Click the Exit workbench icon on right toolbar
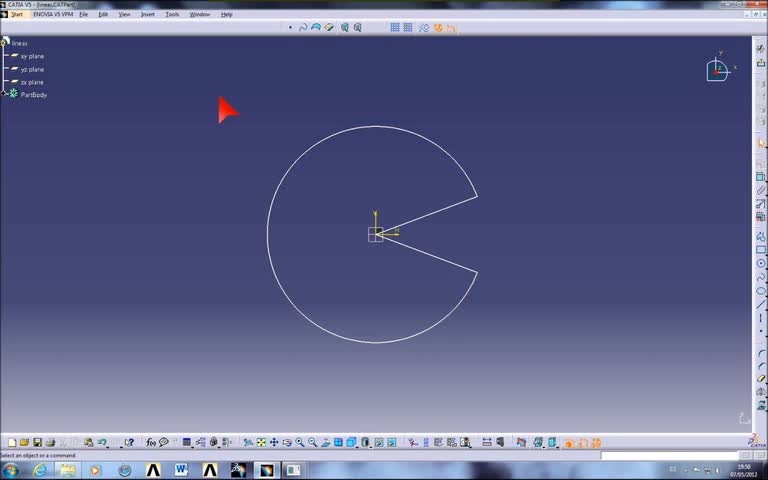Screen dimensions: 768x480 (x=761, y=63)
